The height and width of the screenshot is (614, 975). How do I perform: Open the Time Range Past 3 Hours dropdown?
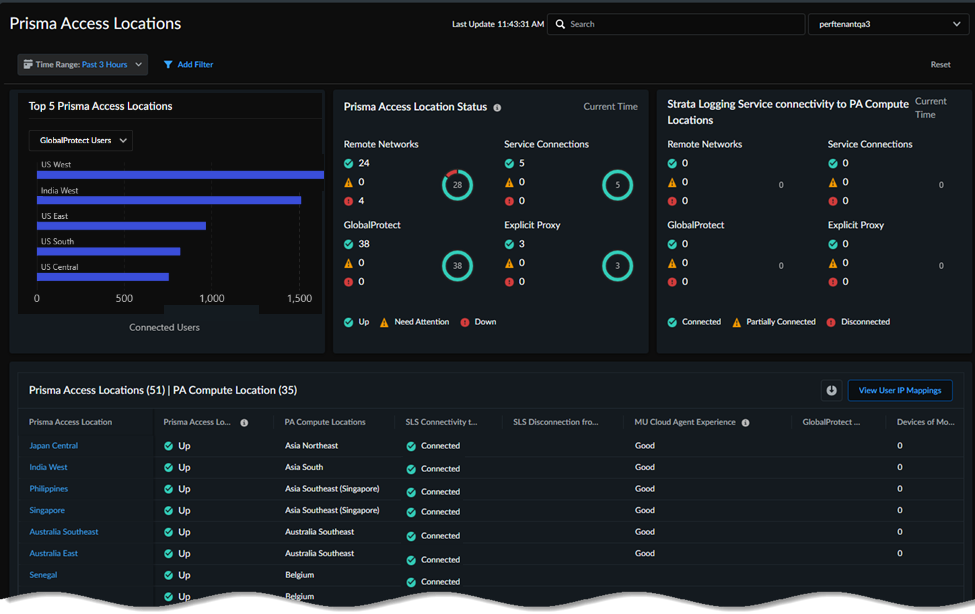(82, 65)
